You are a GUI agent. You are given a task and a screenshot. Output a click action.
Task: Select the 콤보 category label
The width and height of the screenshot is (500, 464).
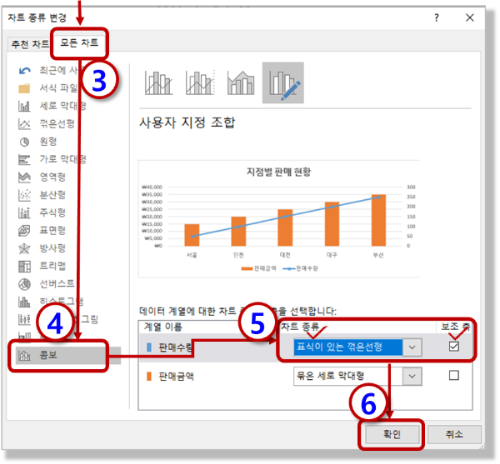coord(48,355)
